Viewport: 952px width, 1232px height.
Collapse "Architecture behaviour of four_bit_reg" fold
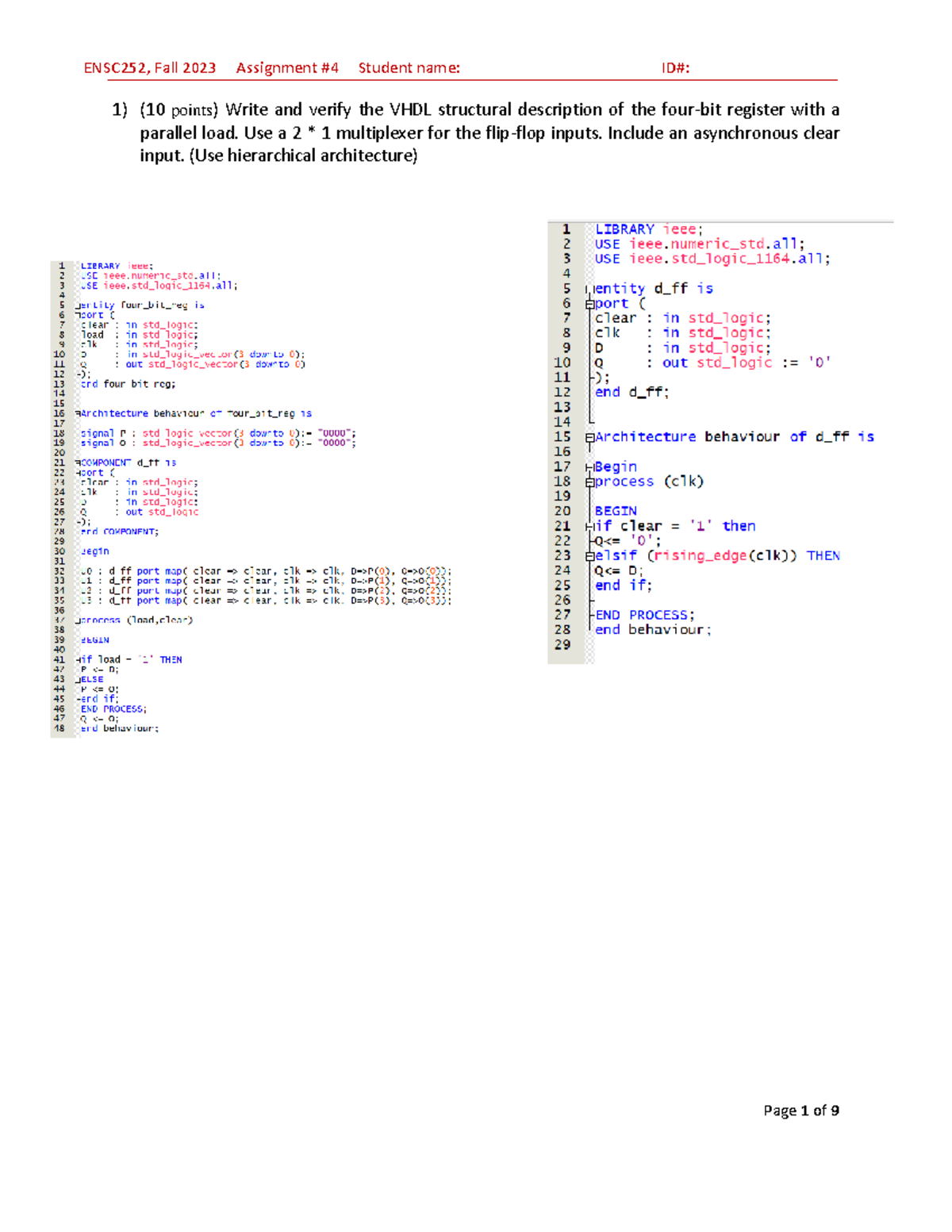click(x=78, y=414)
